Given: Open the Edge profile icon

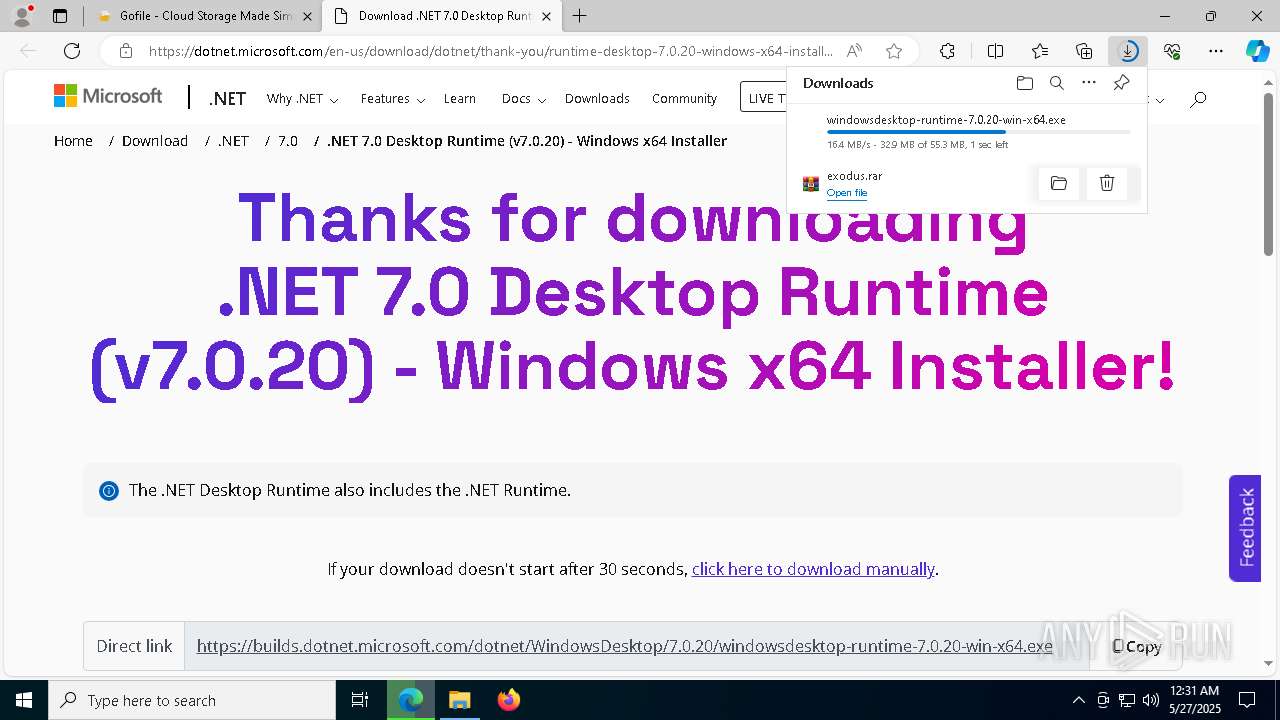Looking at the screenshot, I should click(x=21, y=16).
